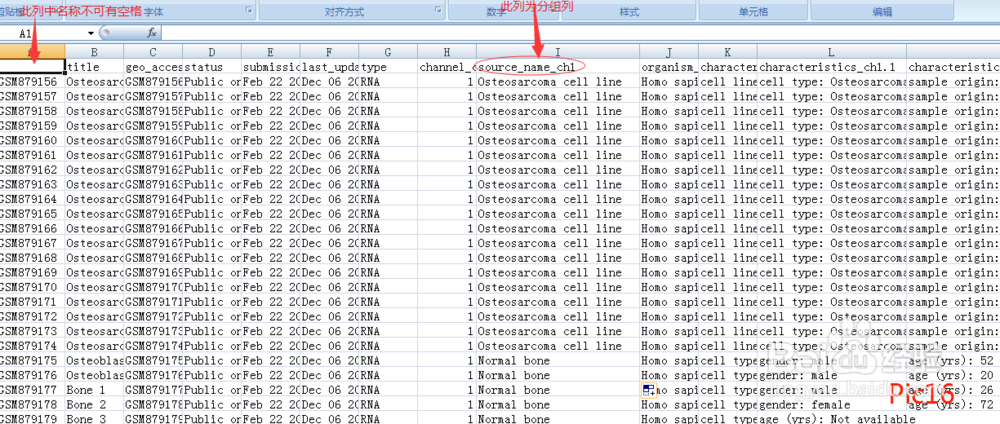Select column F header
This screenshot has width=1000, height=424.
329,52
